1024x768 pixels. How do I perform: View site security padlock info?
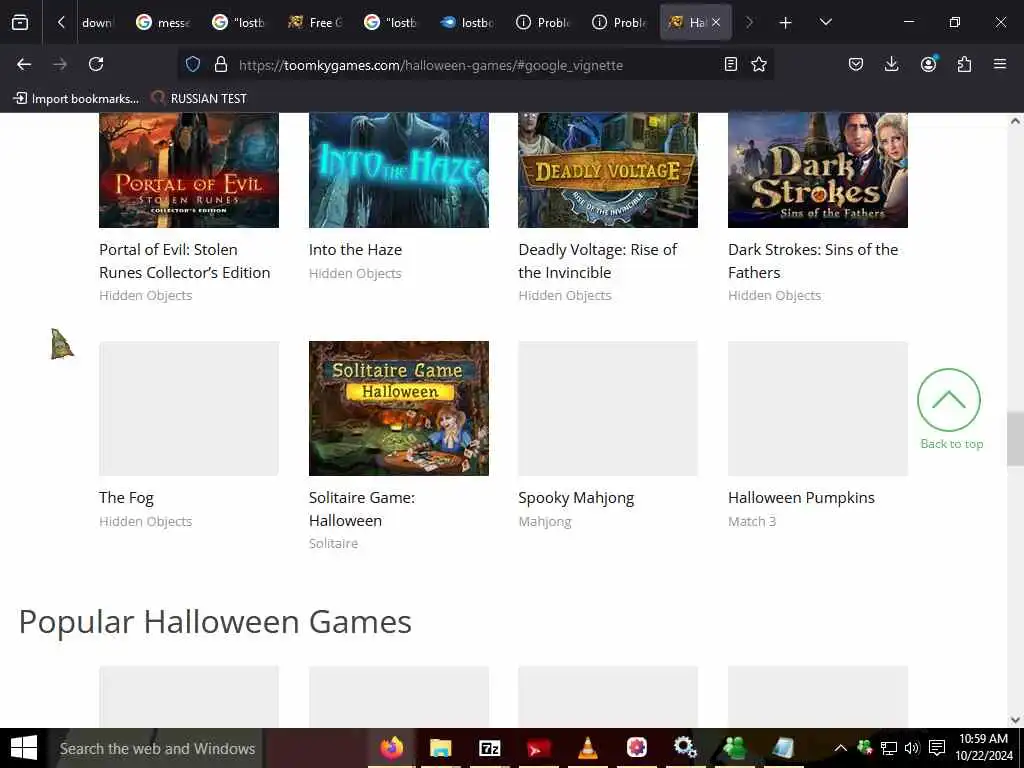(x=221, y=64)
